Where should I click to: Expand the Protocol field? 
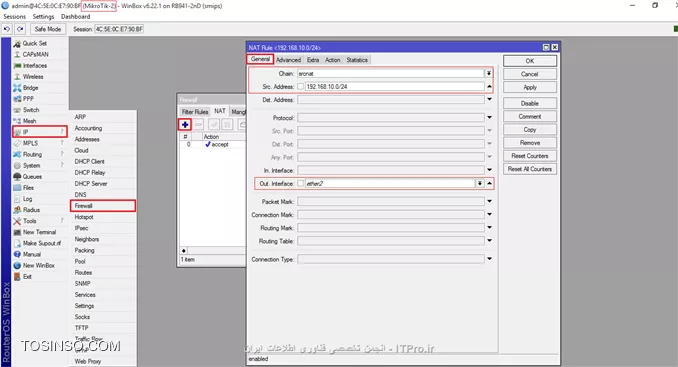click(489, 117)
